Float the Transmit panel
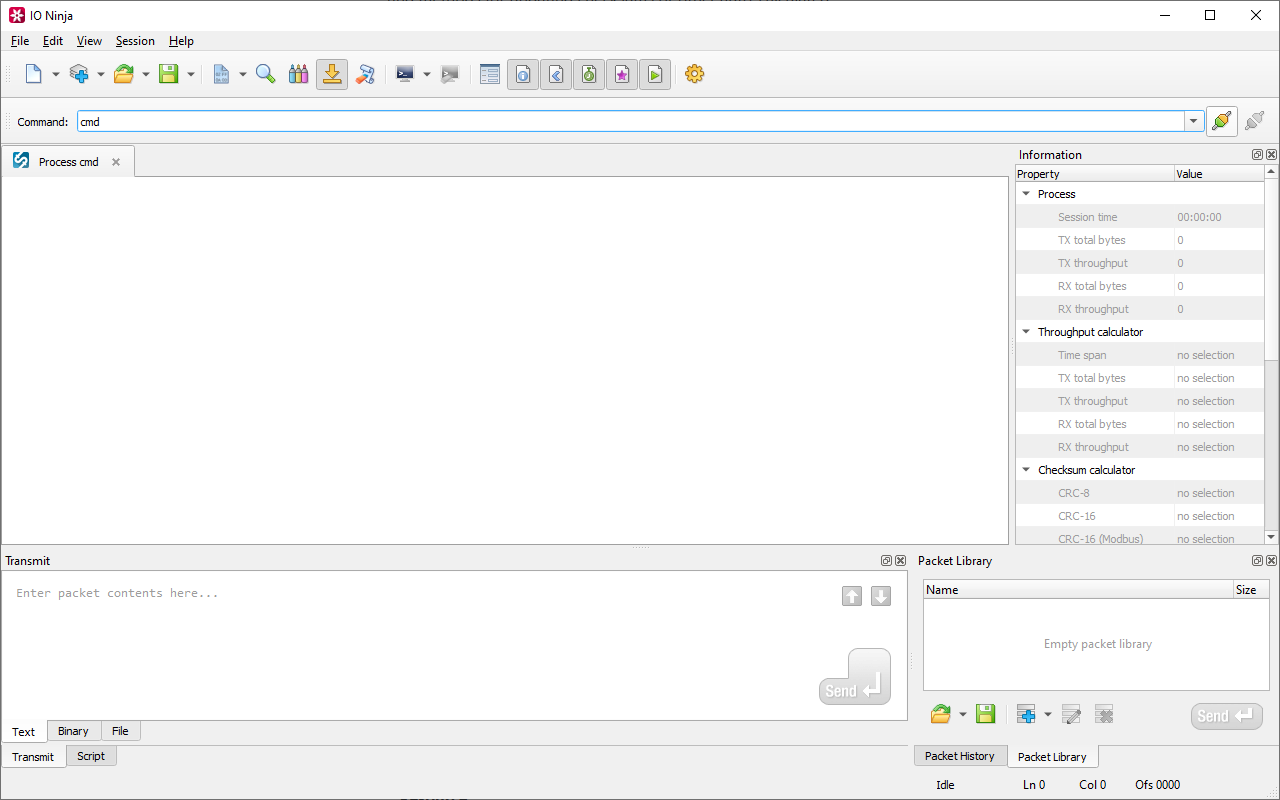 pyautogui.click(x=886, y=561)
